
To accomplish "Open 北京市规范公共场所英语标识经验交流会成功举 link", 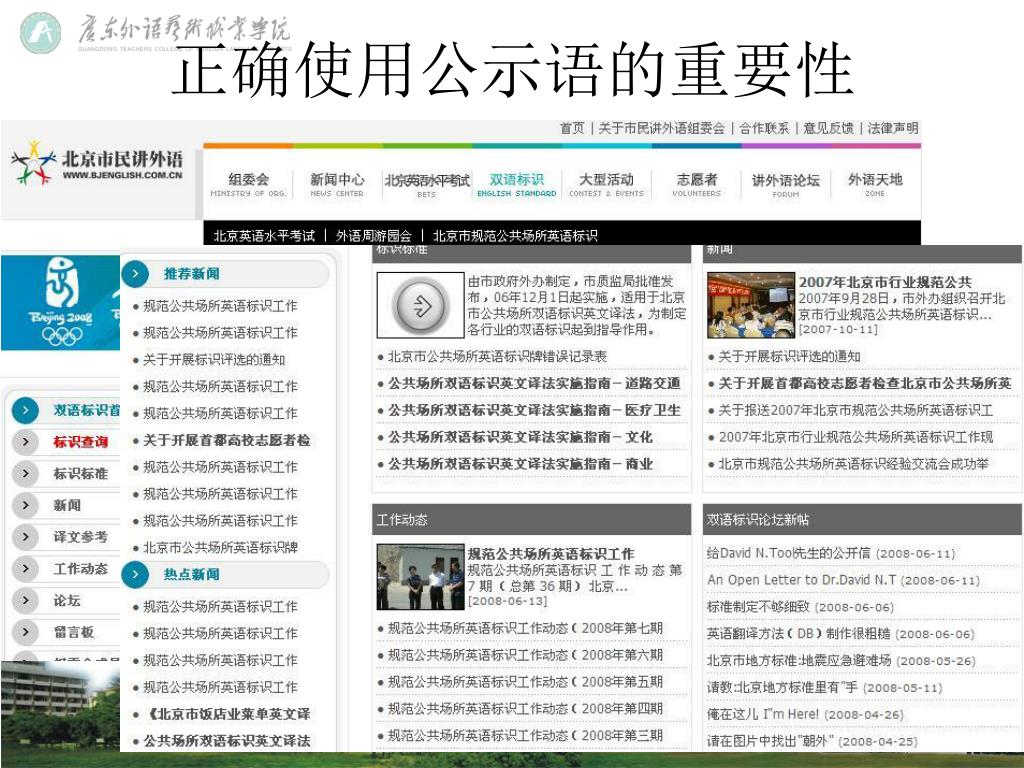I will point(854,464).
